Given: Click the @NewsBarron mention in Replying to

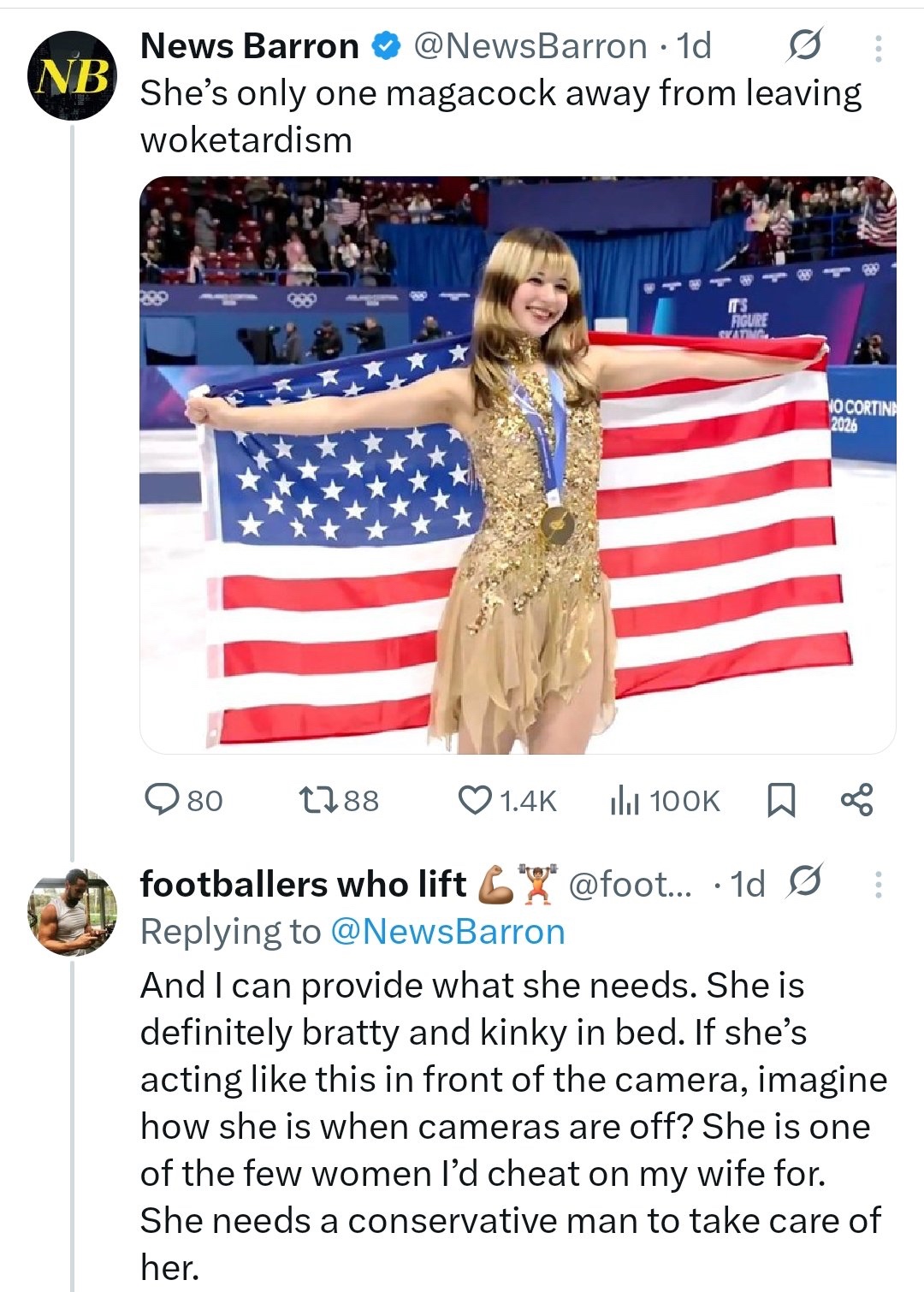Looking at the screenshot, I should coord(447,931).
